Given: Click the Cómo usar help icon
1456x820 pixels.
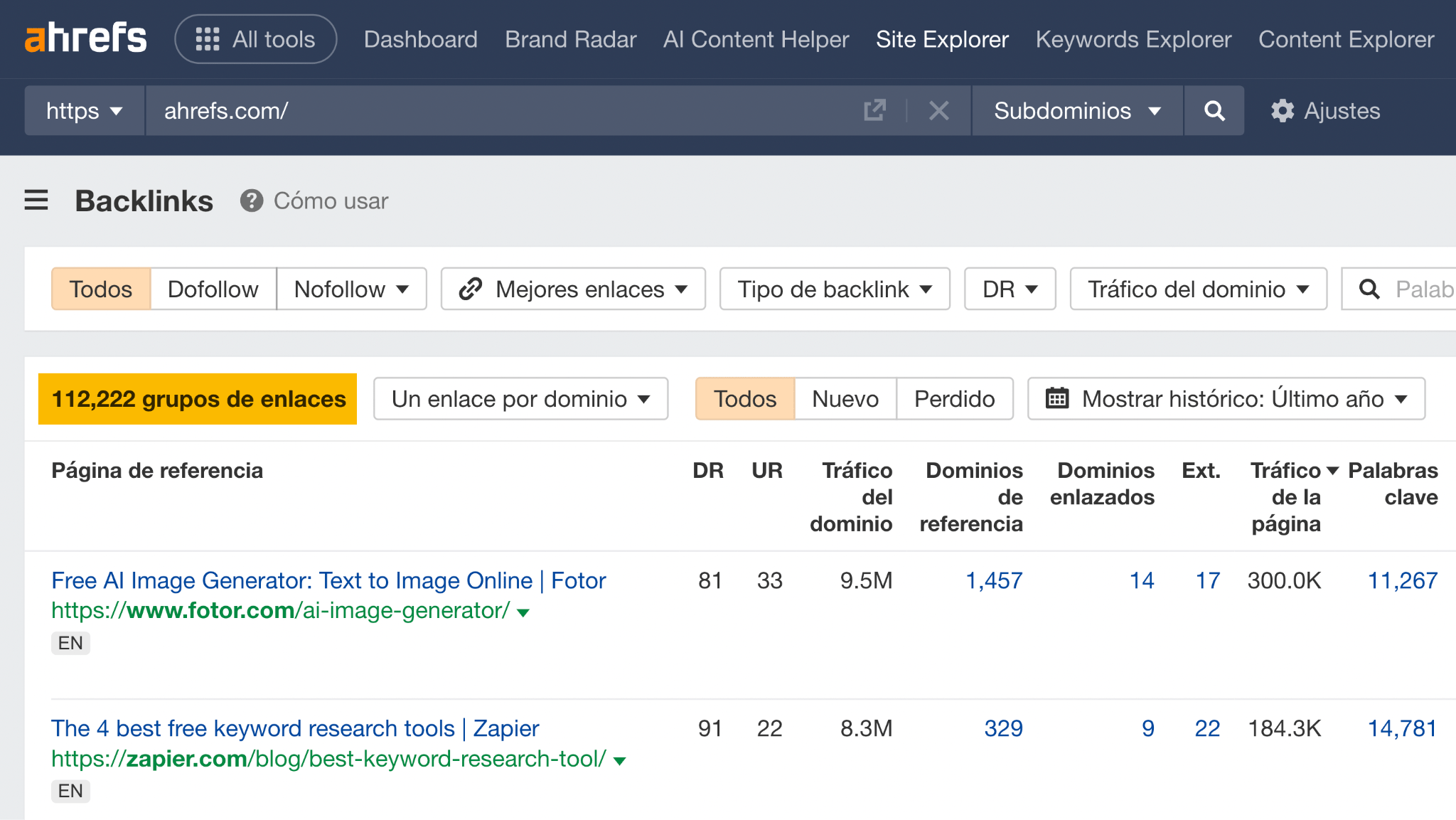Looking at the screenshot, I should [252, 201].
